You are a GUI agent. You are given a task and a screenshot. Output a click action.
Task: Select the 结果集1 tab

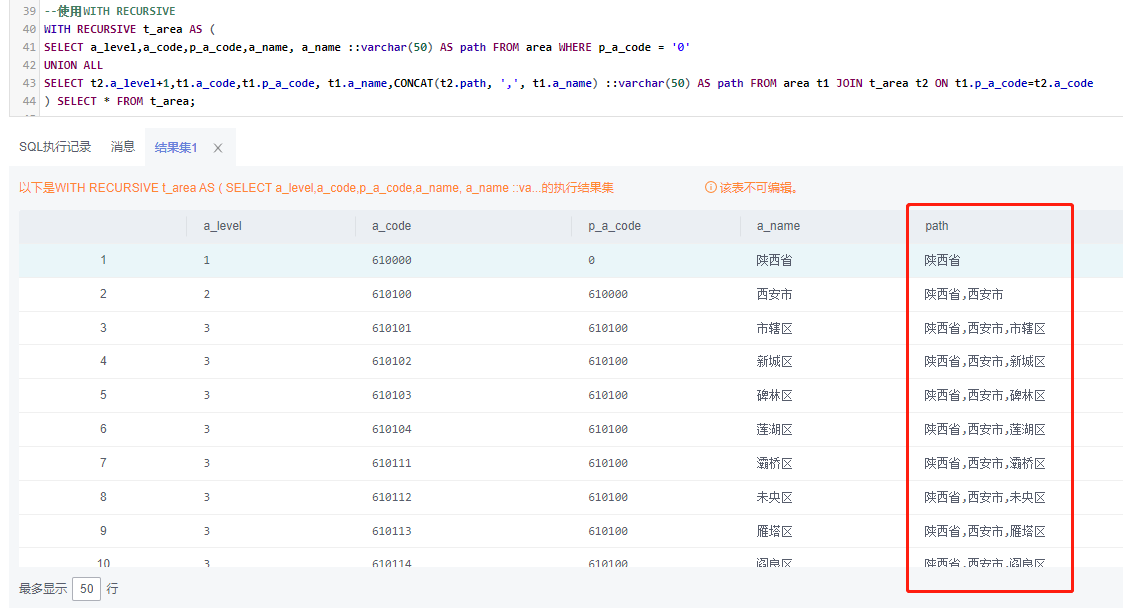click(176, 148)
